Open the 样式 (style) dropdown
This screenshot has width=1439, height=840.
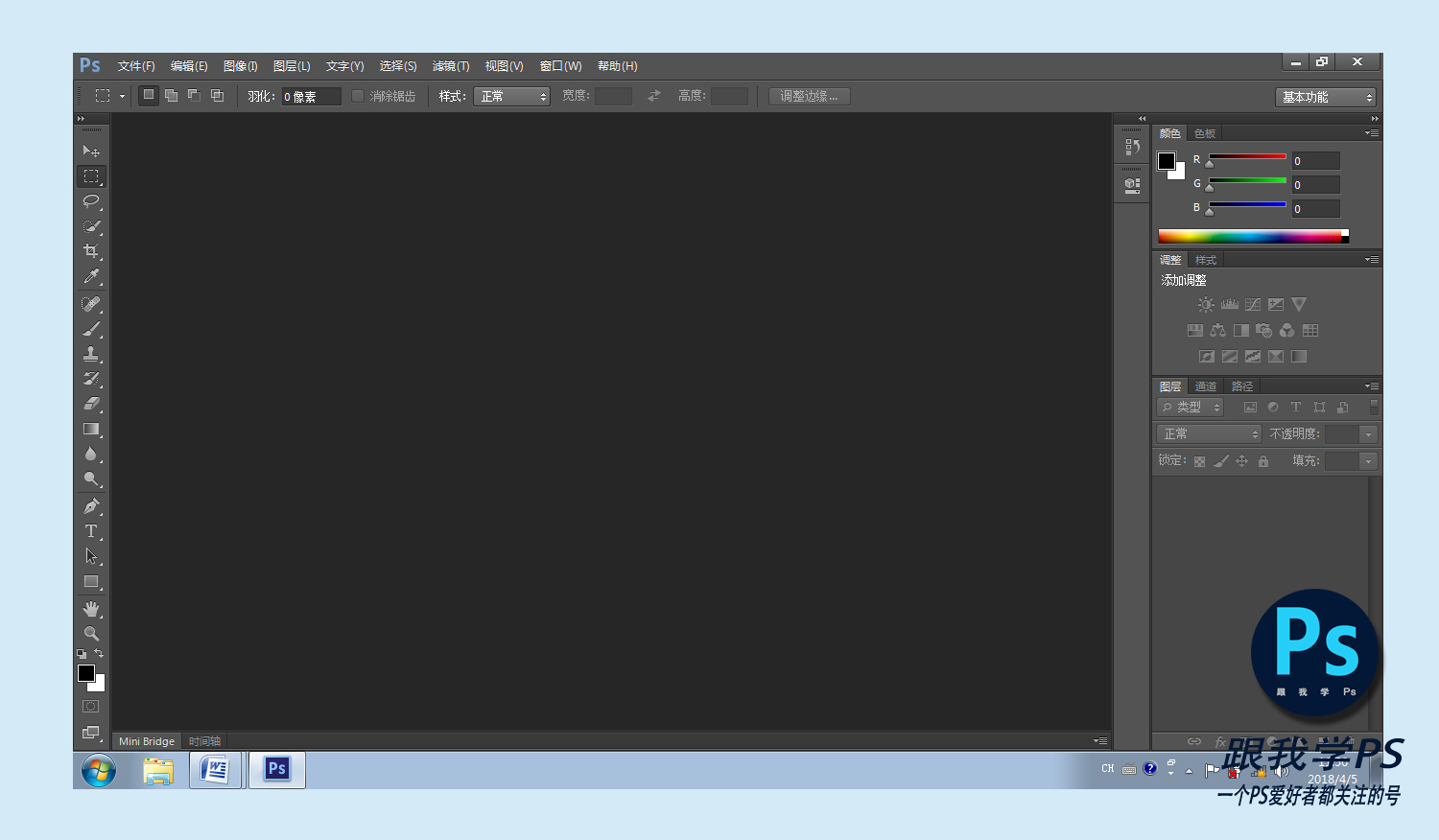(511, 96)
